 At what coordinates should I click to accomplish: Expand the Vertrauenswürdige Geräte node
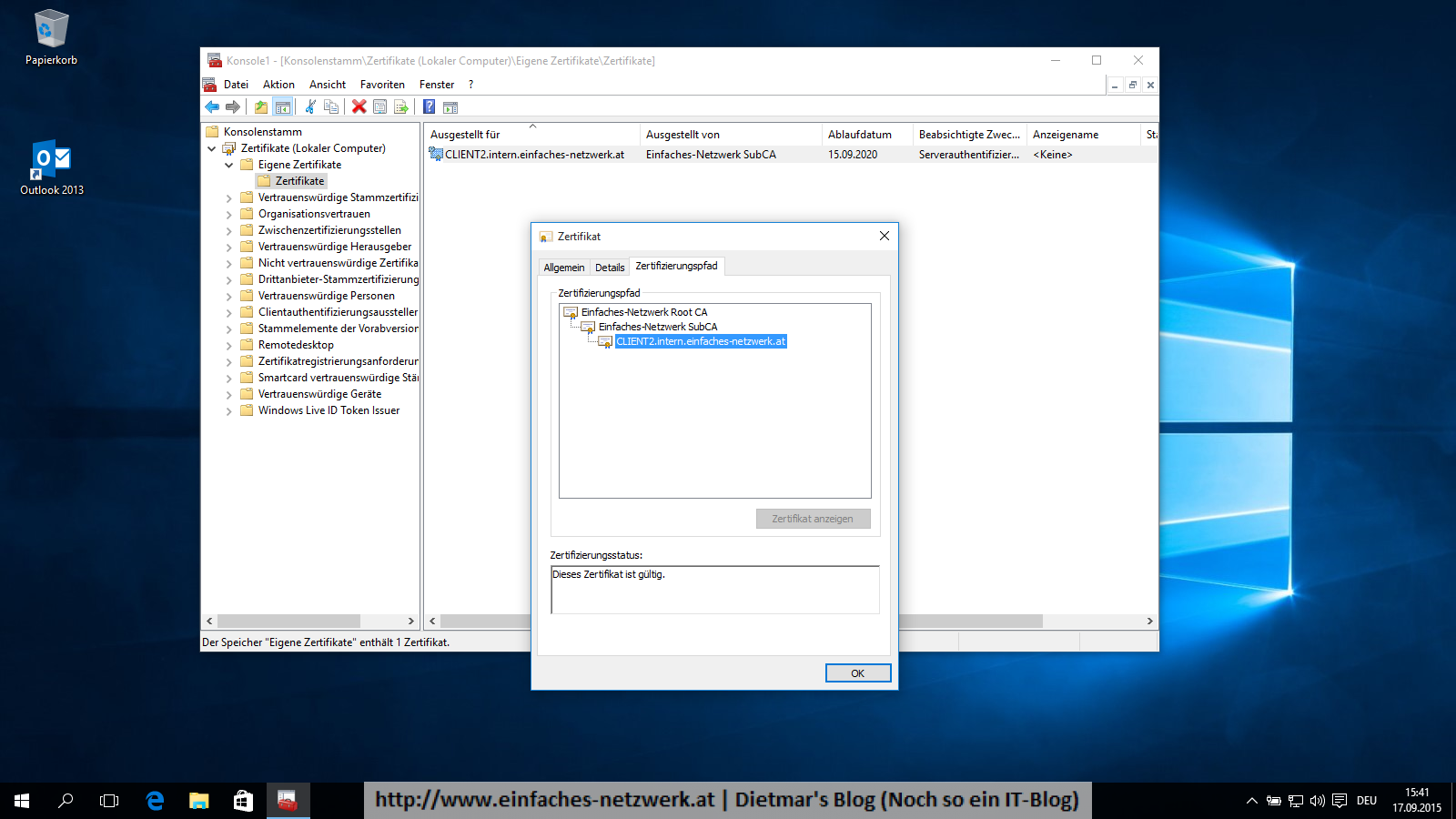click(229, 394)
